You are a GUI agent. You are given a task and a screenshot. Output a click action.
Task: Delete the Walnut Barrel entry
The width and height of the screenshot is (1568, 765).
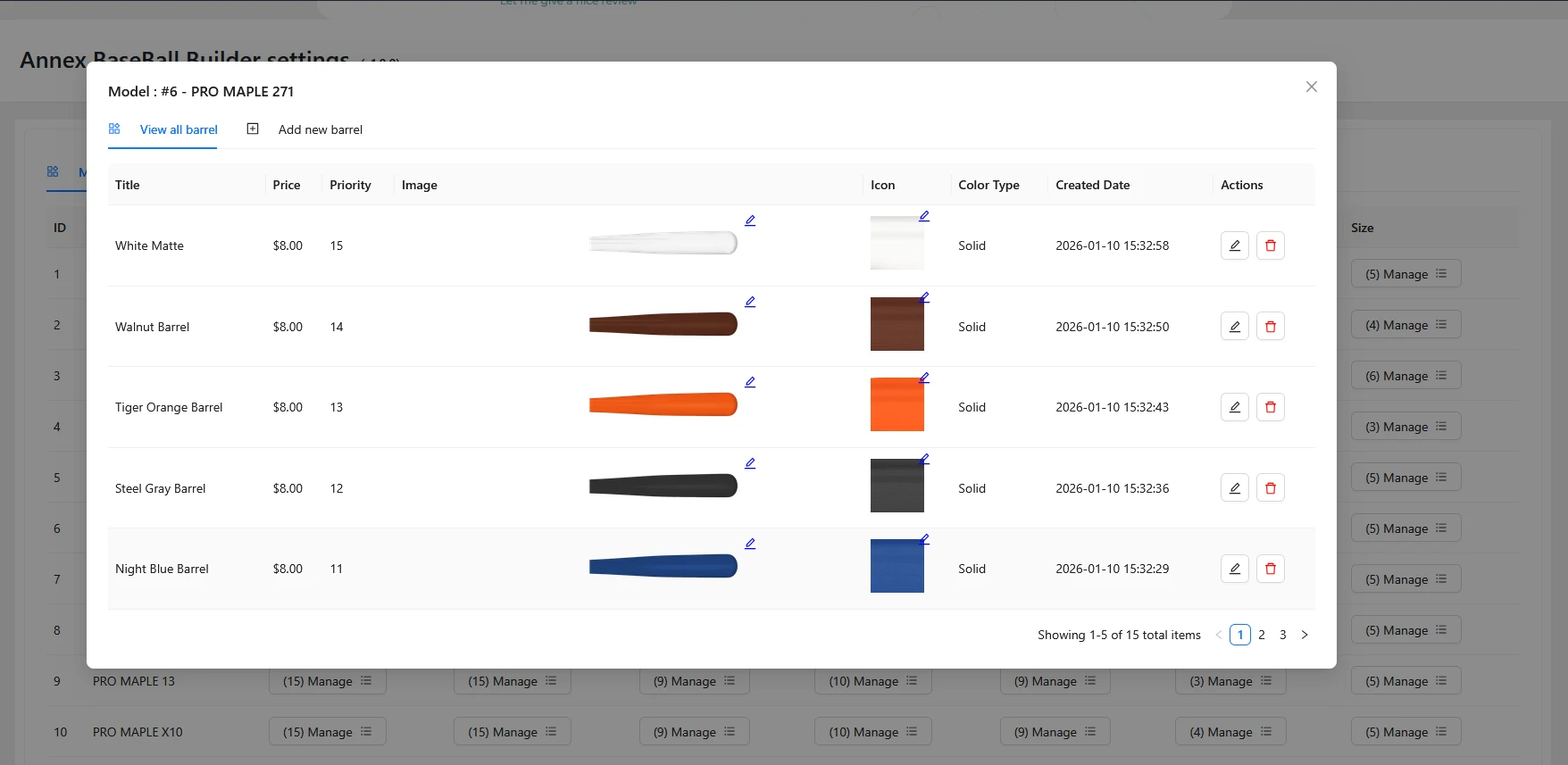coord(1270,327)
